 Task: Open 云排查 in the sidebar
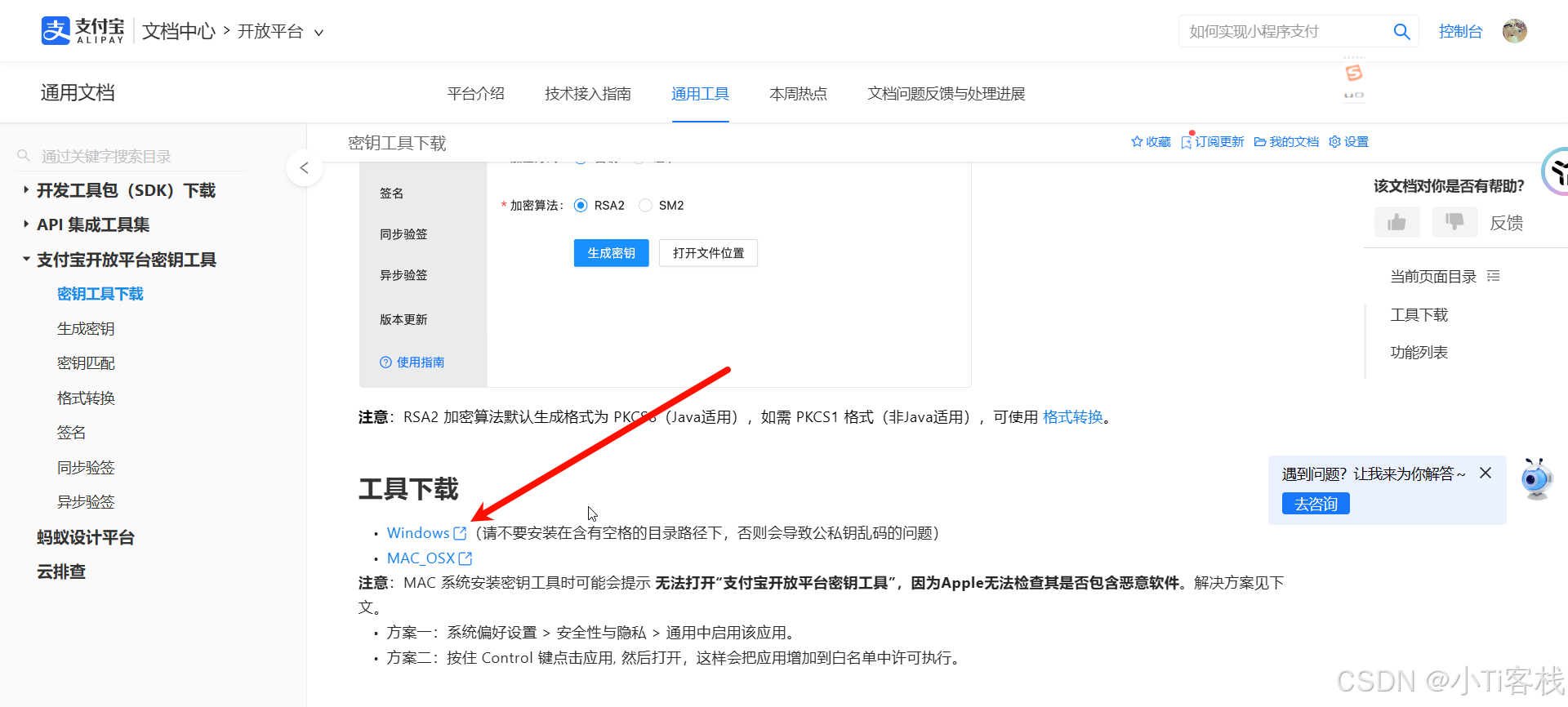(x=61, y=571)
